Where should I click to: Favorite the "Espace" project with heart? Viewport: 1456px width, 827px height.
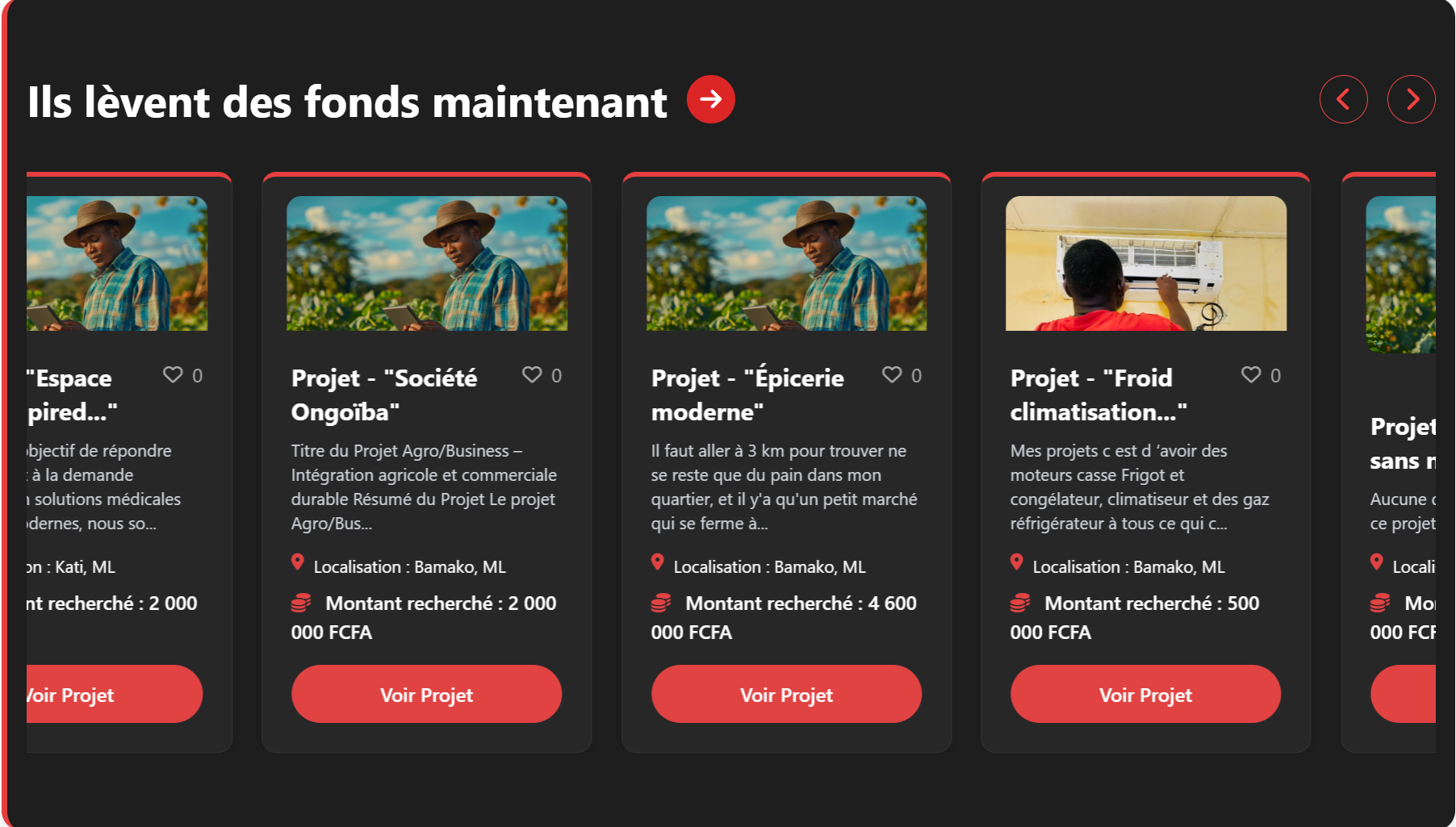tap(173, 374)
